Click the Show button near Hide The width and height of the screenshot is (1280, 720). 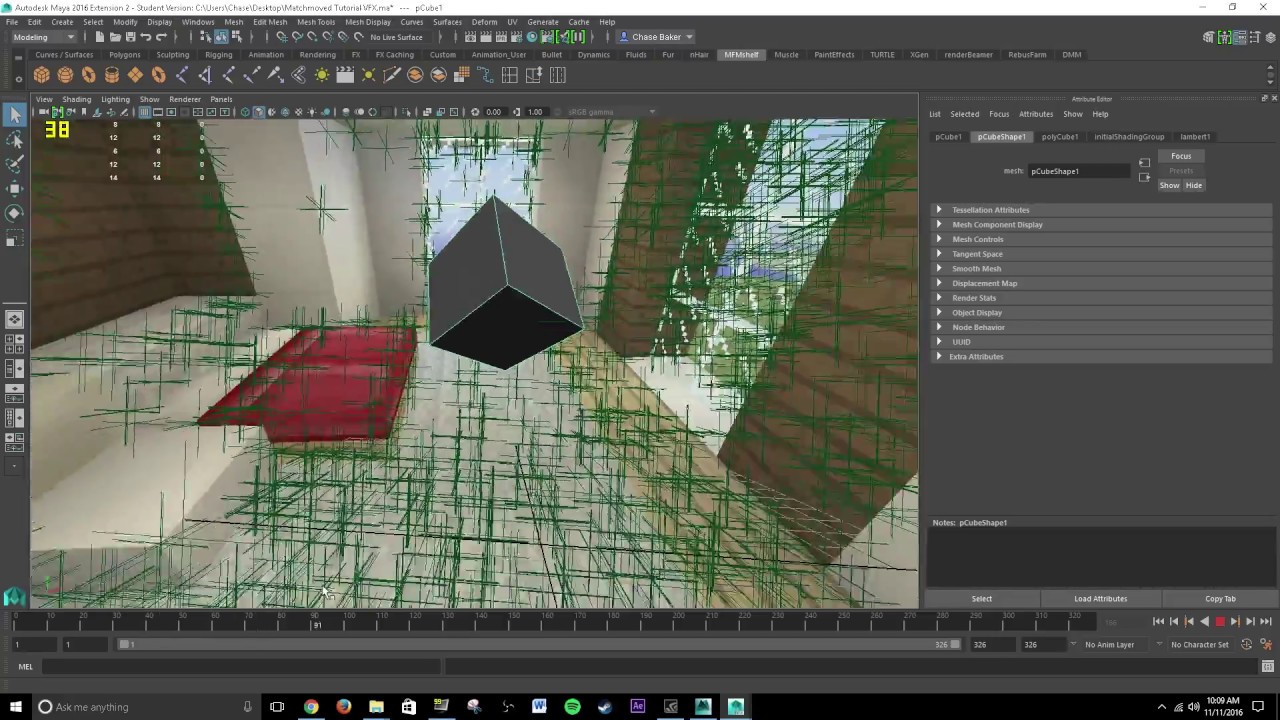(x=1169, y=185)
